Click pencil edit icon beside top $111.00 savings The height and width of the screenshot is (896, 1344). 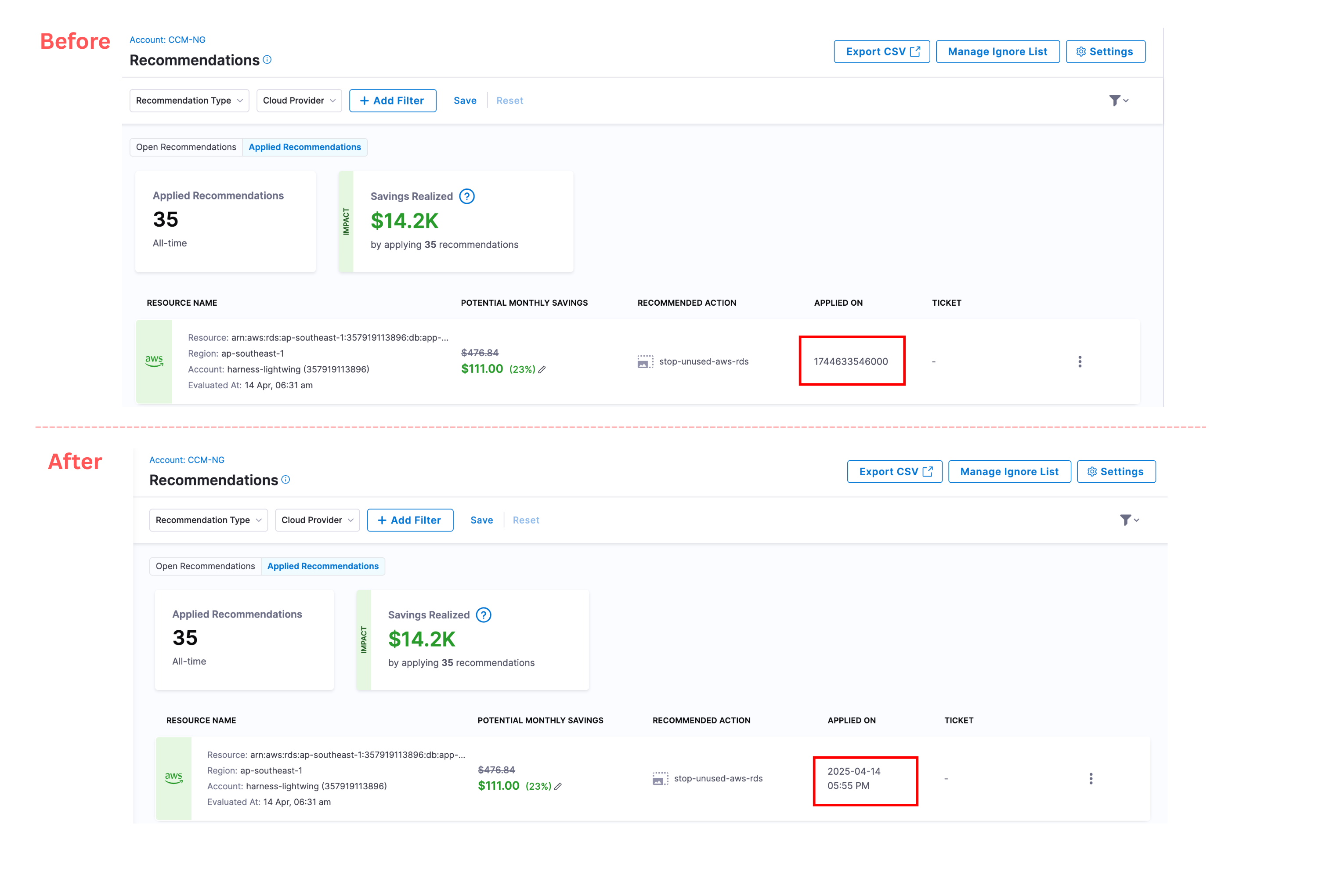tap(542, 370)
